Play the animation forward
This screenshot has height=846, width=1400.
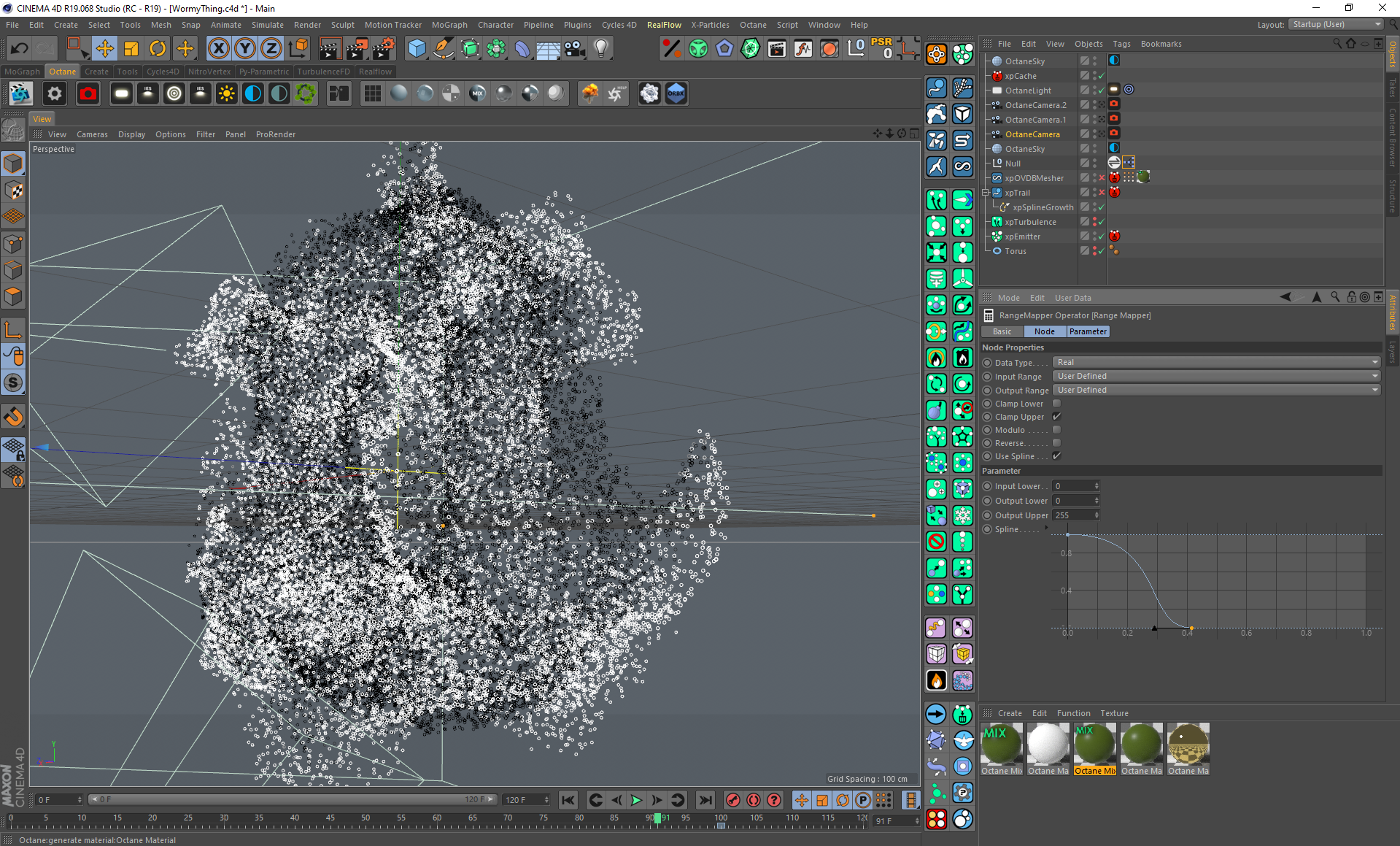click(x=636, y=800)
